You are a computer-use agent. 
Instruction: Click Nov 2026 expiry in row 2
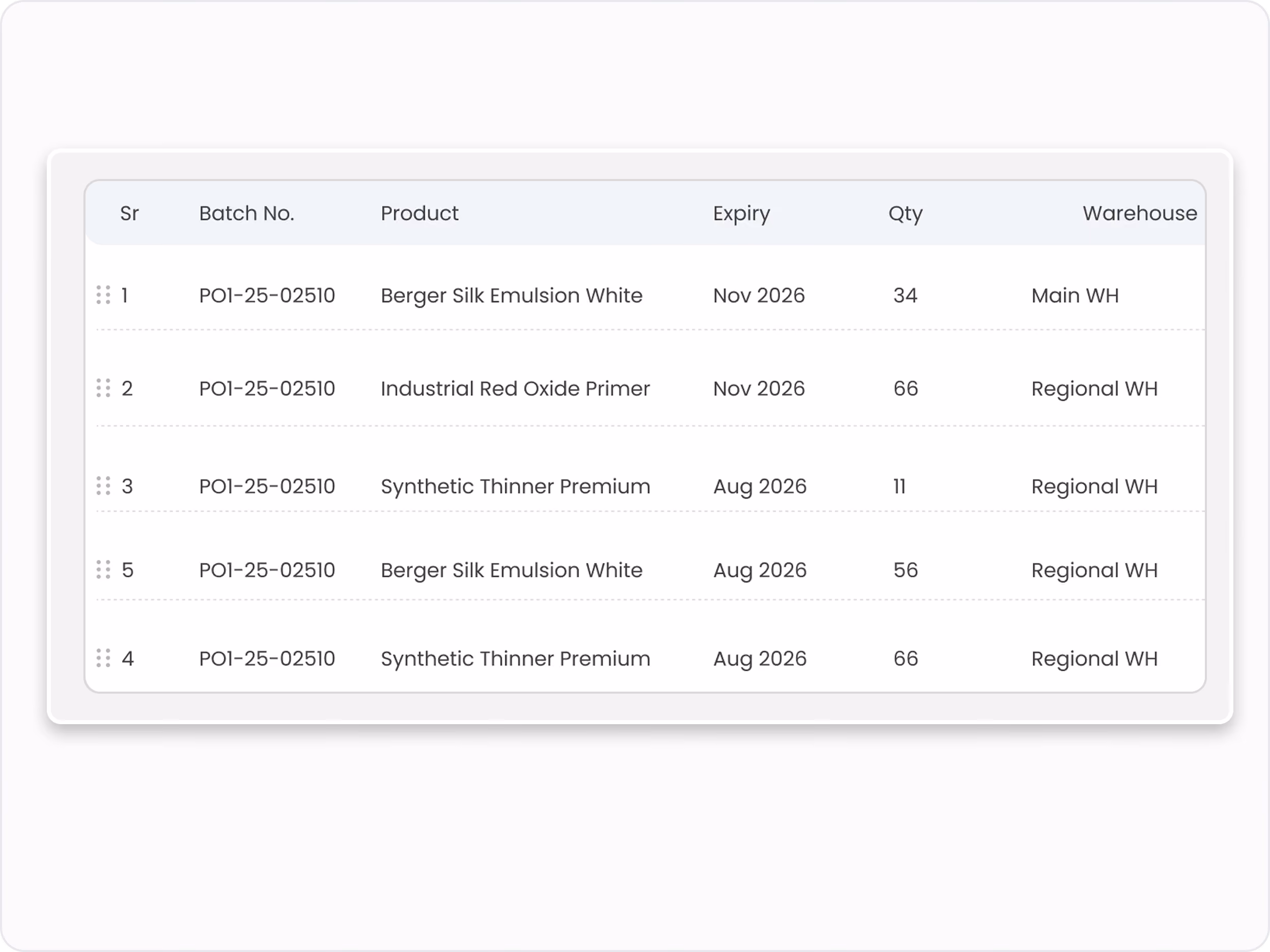point(759,389)
